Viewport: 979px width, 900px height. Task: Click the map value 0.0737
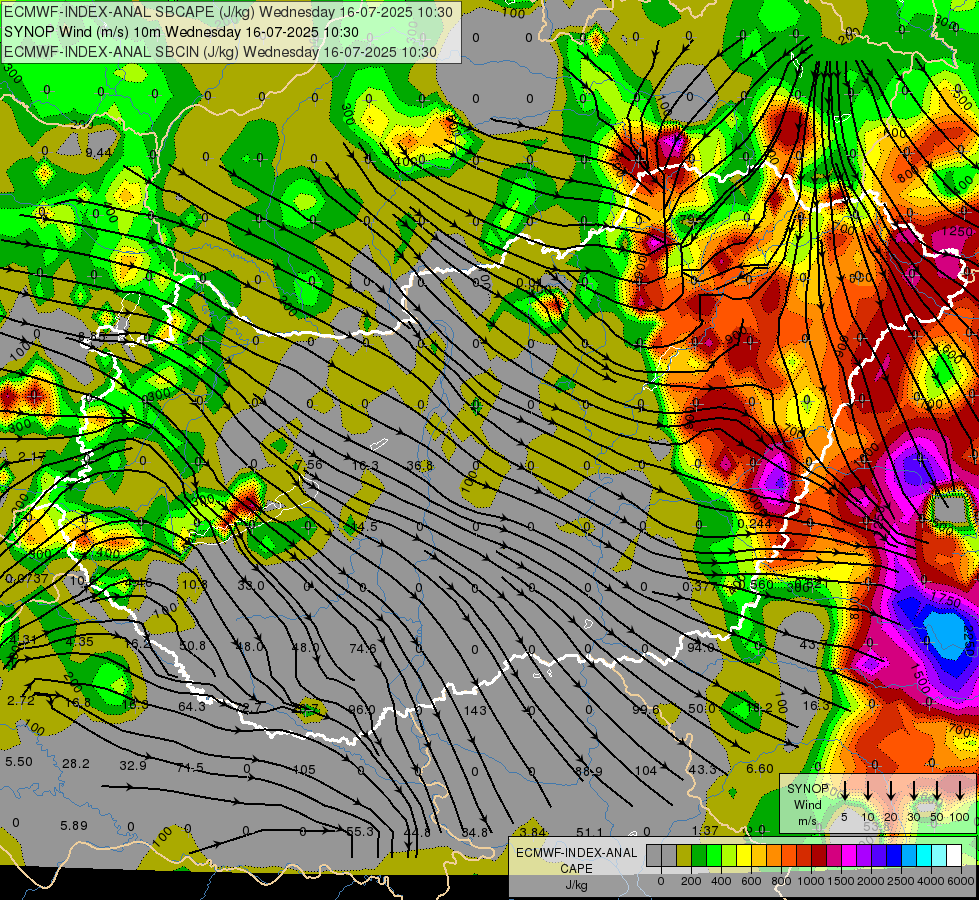(27, 579)
